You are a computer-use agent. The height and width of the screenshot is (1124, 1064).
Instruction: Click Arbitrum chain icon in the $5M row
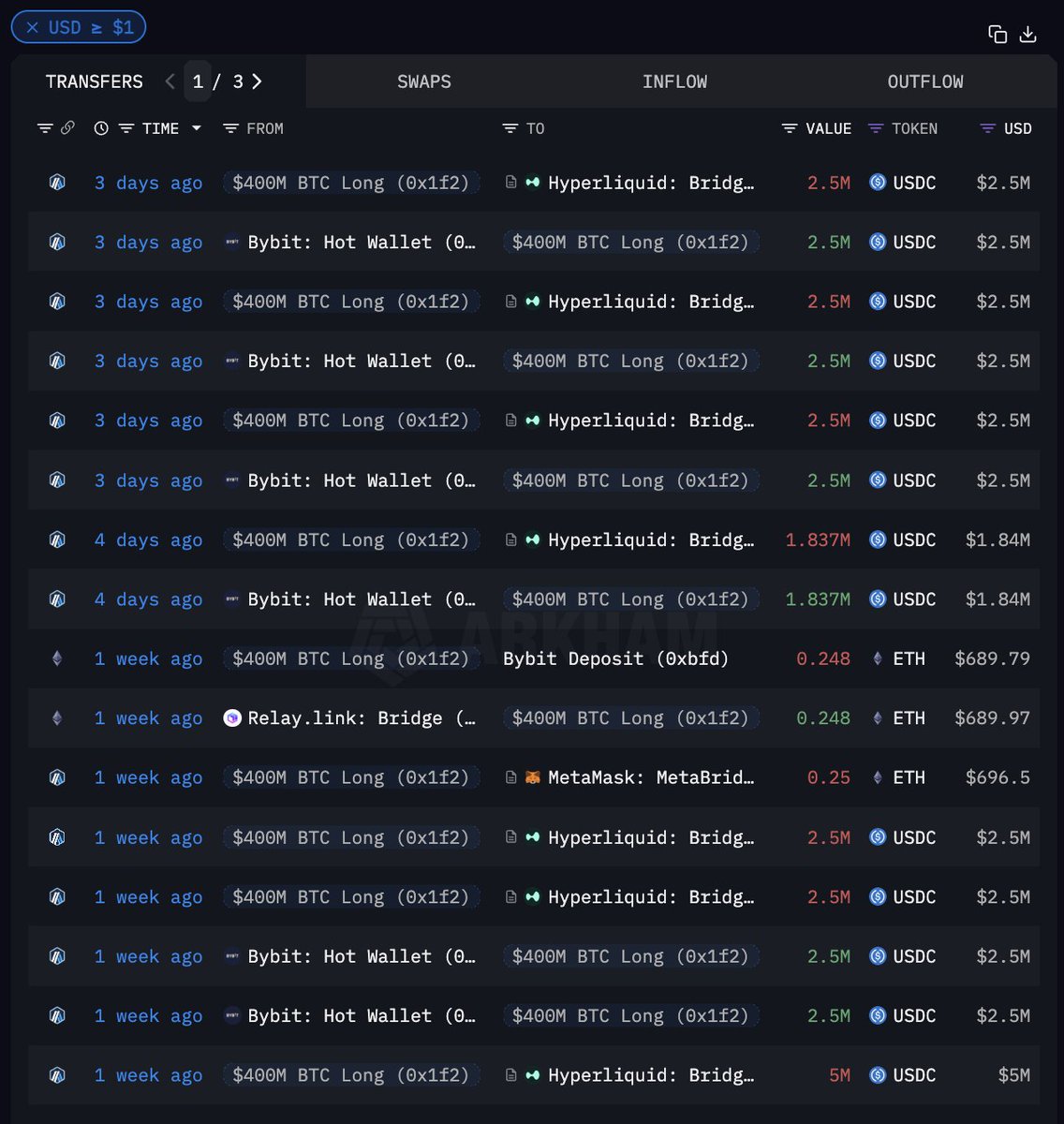[57, 1075]
